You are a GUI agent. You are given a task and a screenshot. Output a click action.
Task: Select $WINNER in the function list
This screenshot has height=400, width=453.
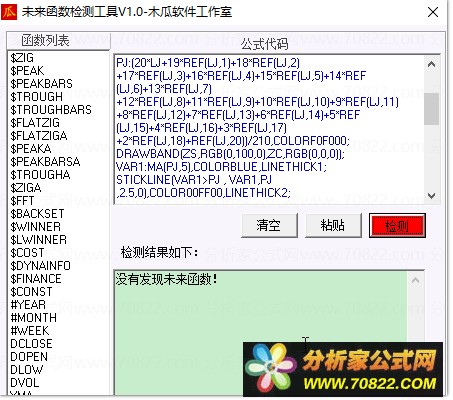36,227
